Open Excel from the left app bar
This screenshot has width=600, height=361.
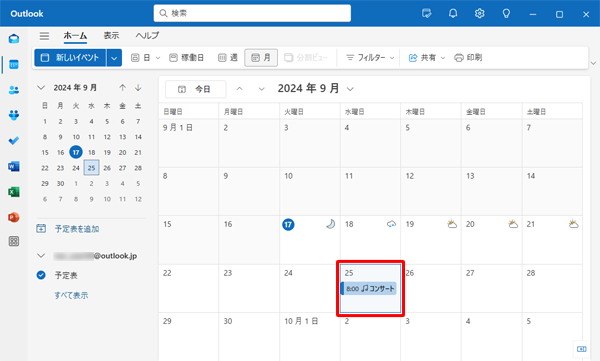coord(14,192)
